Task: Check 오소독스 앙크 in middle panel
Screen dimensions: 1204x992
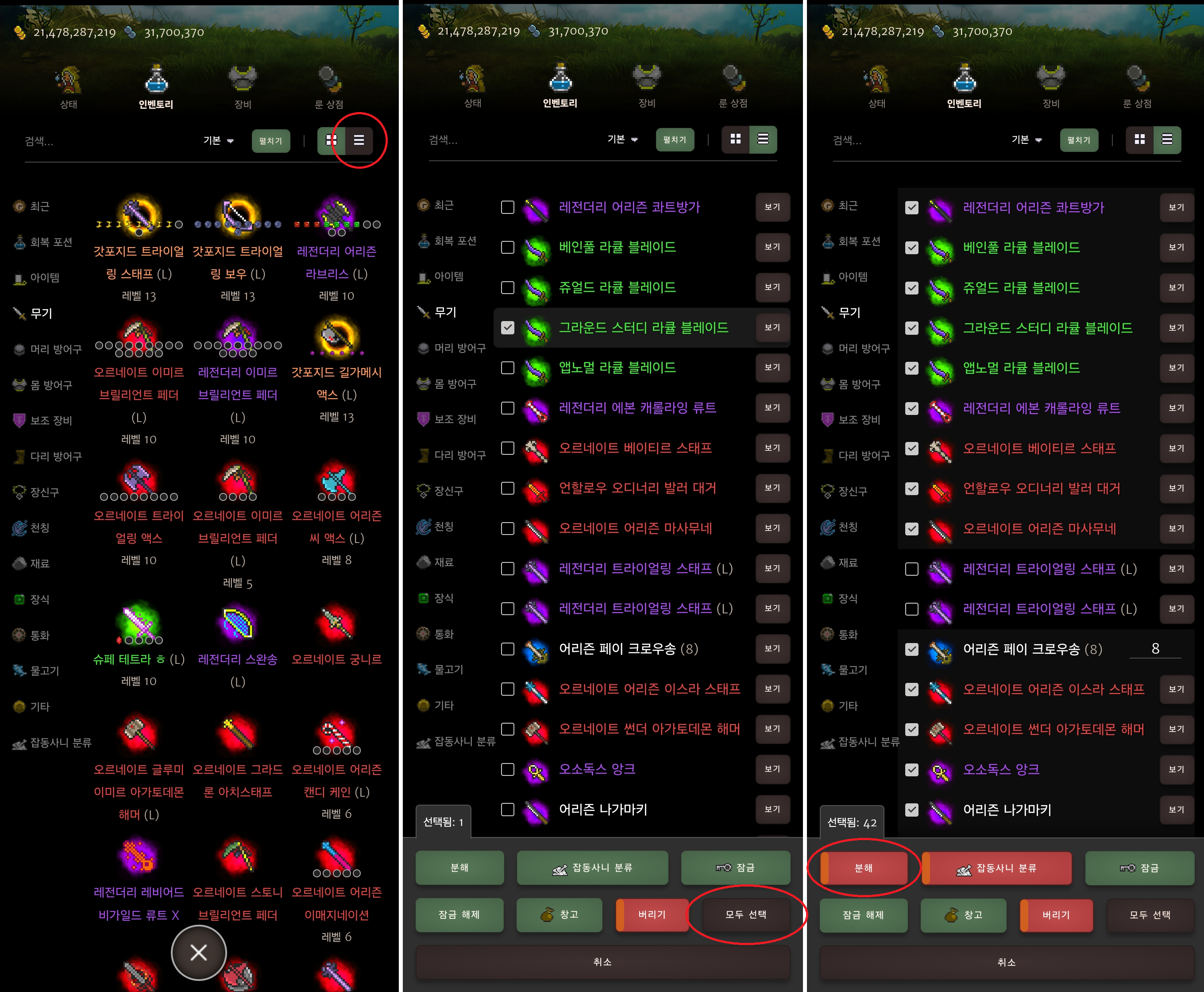Action: pos(508,769)
